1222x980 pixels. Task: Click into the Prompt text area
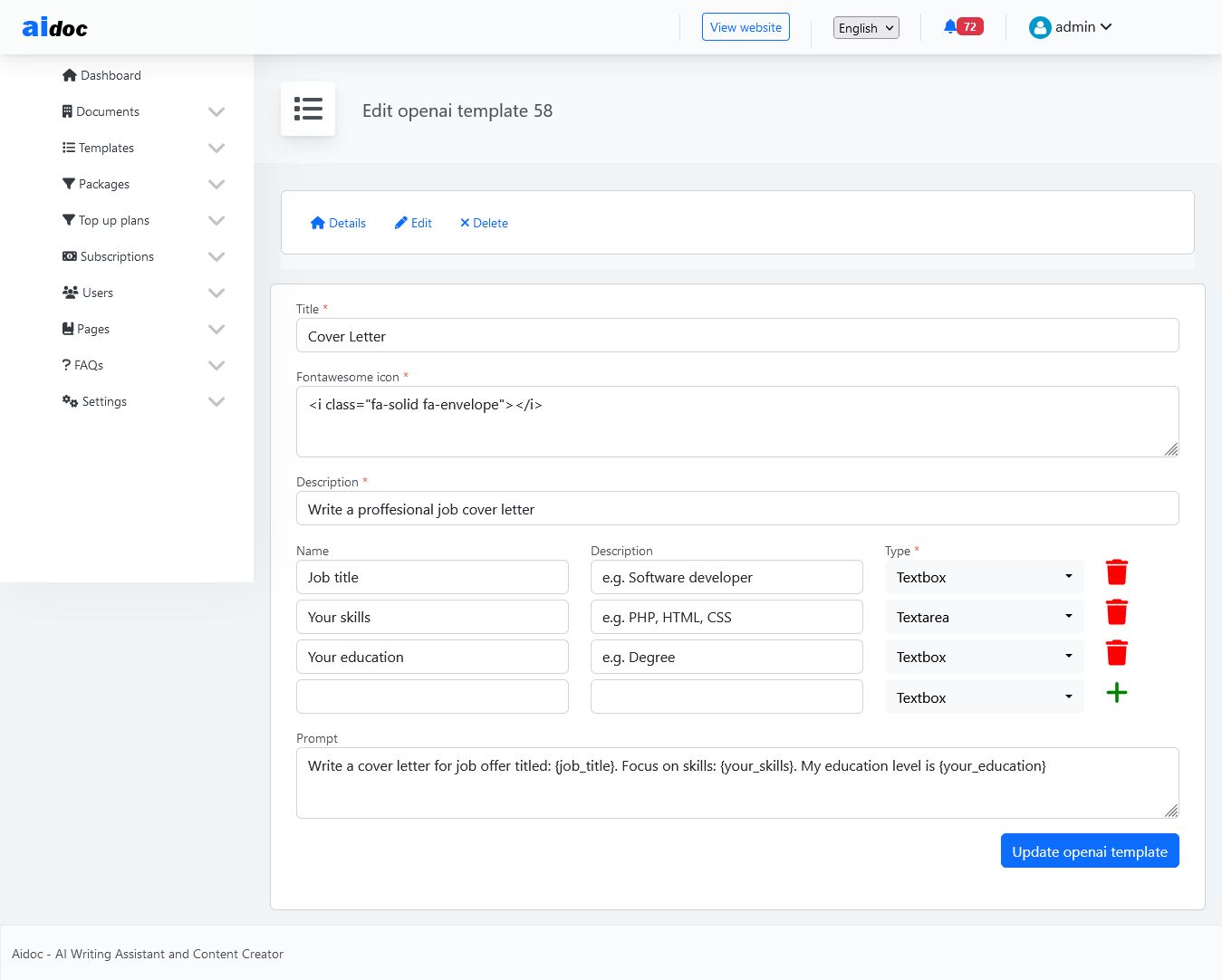coord(736,783)
